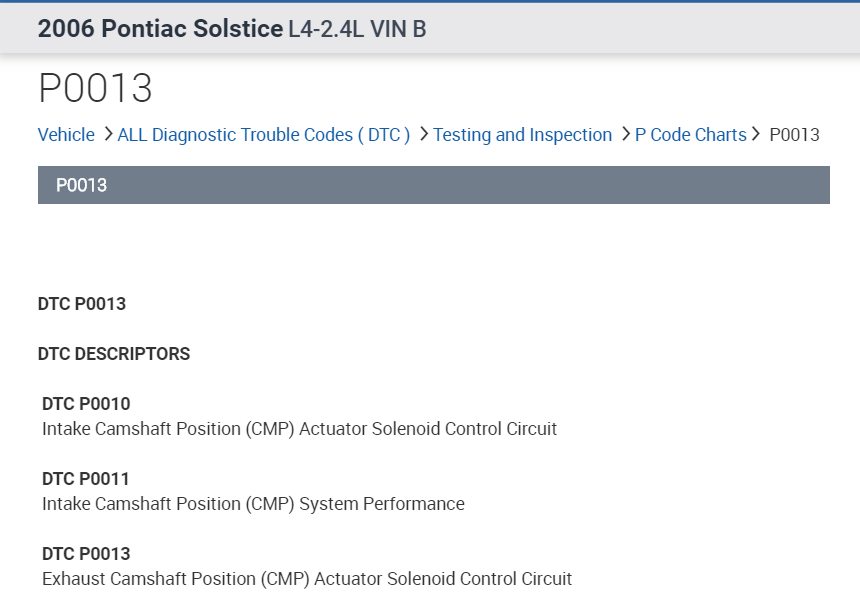Click the 2006 Pontiac Solstice vehicle title
The width and height of the screenshot is (860, 597).
point(160,29)
